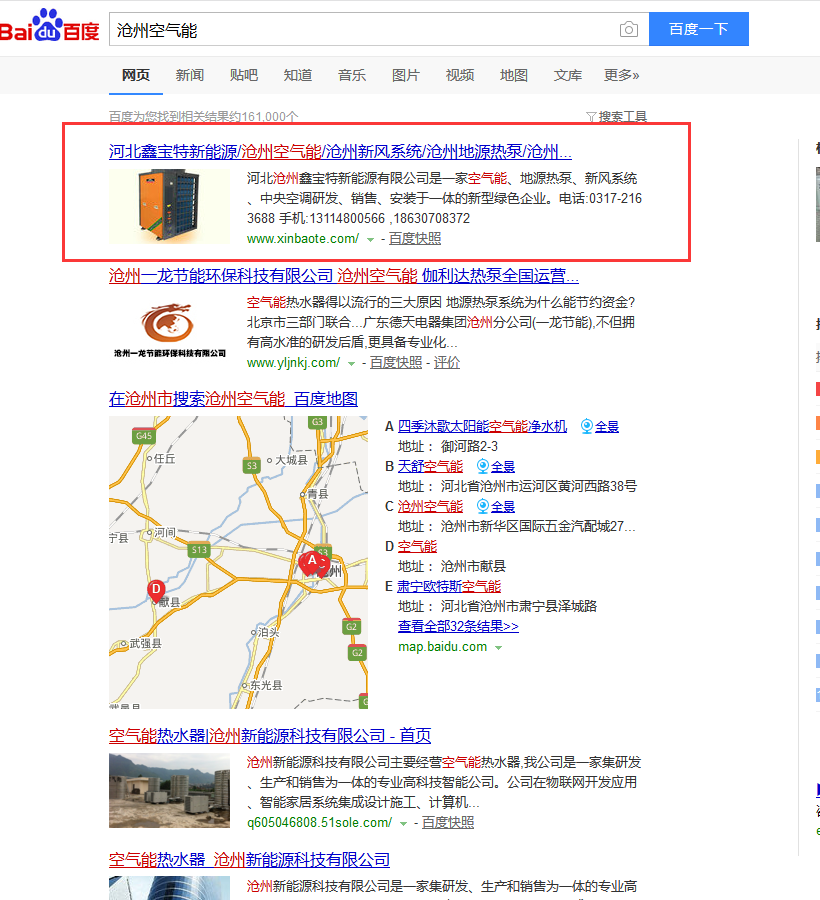Select the 网页 tab
Viewport: 820px width, 900px height.
point(135,75)
